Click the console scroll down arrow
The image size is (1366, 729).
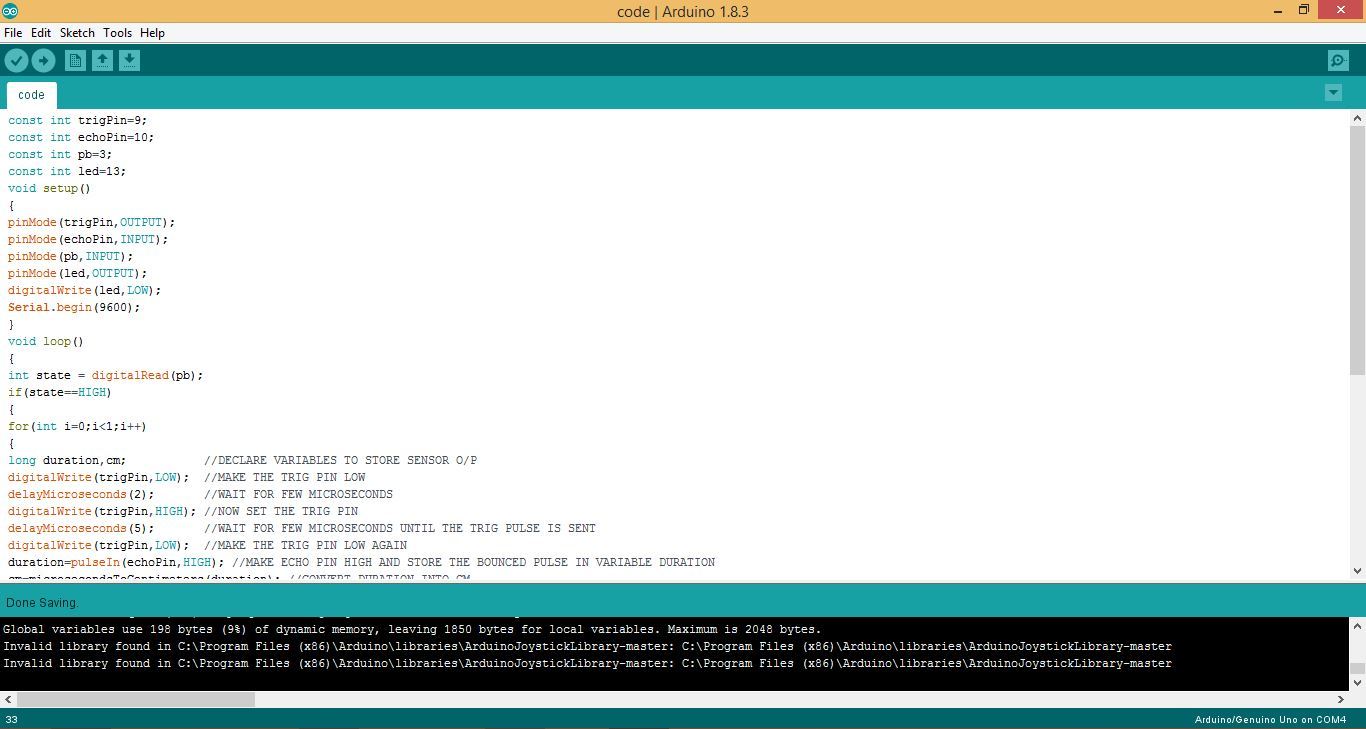[1357, 682]
